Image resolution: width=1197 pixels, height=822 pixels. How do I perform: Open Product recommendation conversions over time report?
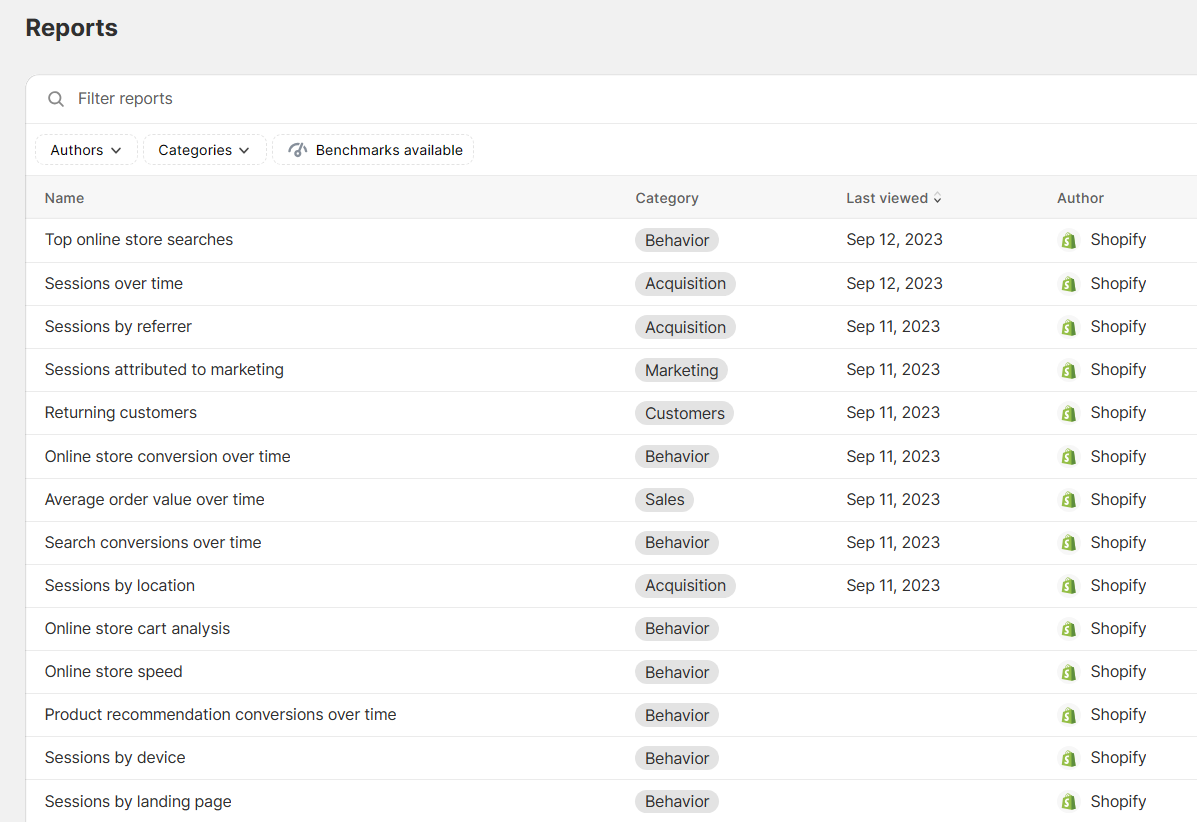coord(221,715)
